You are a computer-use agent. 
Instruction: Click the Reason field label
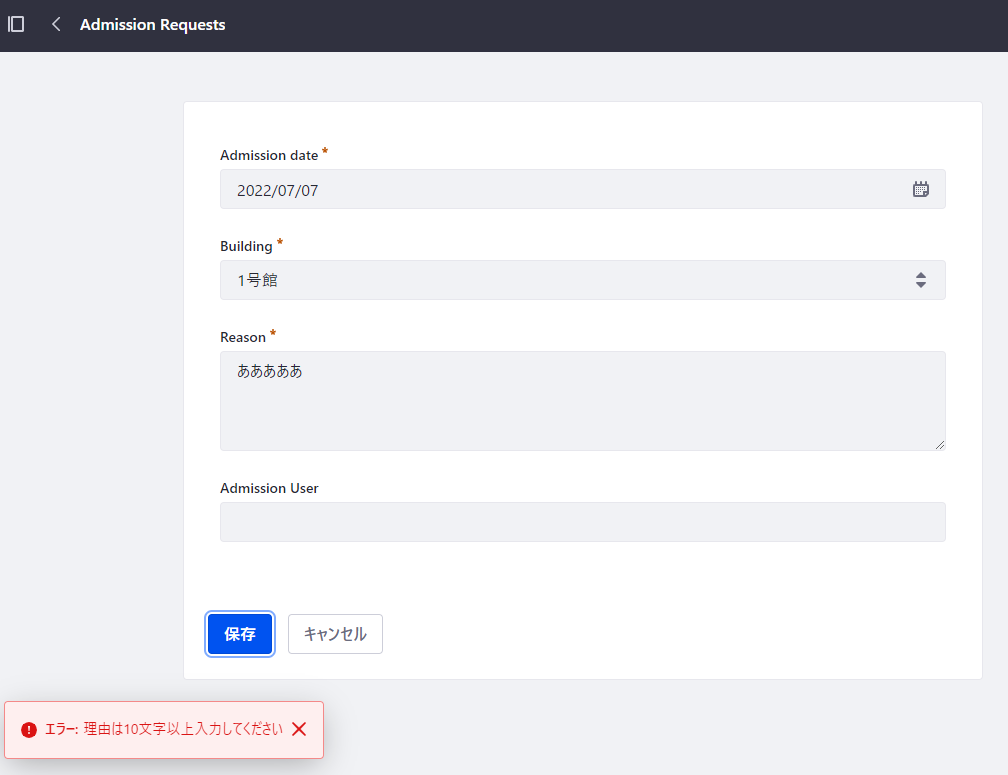pyautogui.click(x=242, y=337)
